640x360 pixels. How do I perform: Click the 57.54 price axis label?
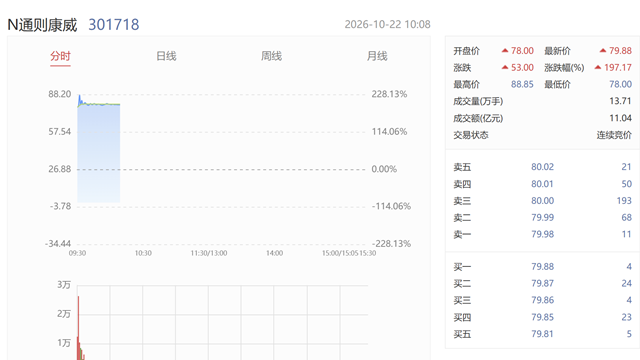click(x=60, y=131)
